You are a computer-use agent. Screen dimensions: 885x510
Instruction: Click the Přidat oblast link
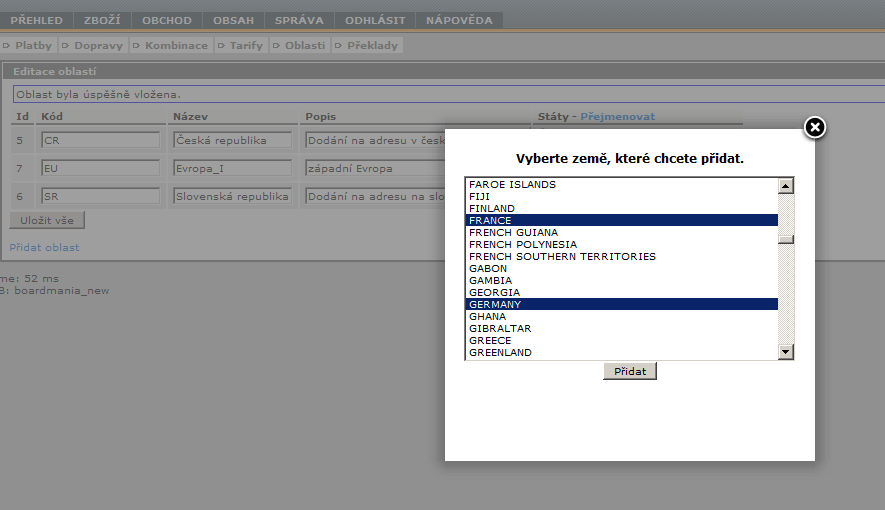(x=44, y=247)
